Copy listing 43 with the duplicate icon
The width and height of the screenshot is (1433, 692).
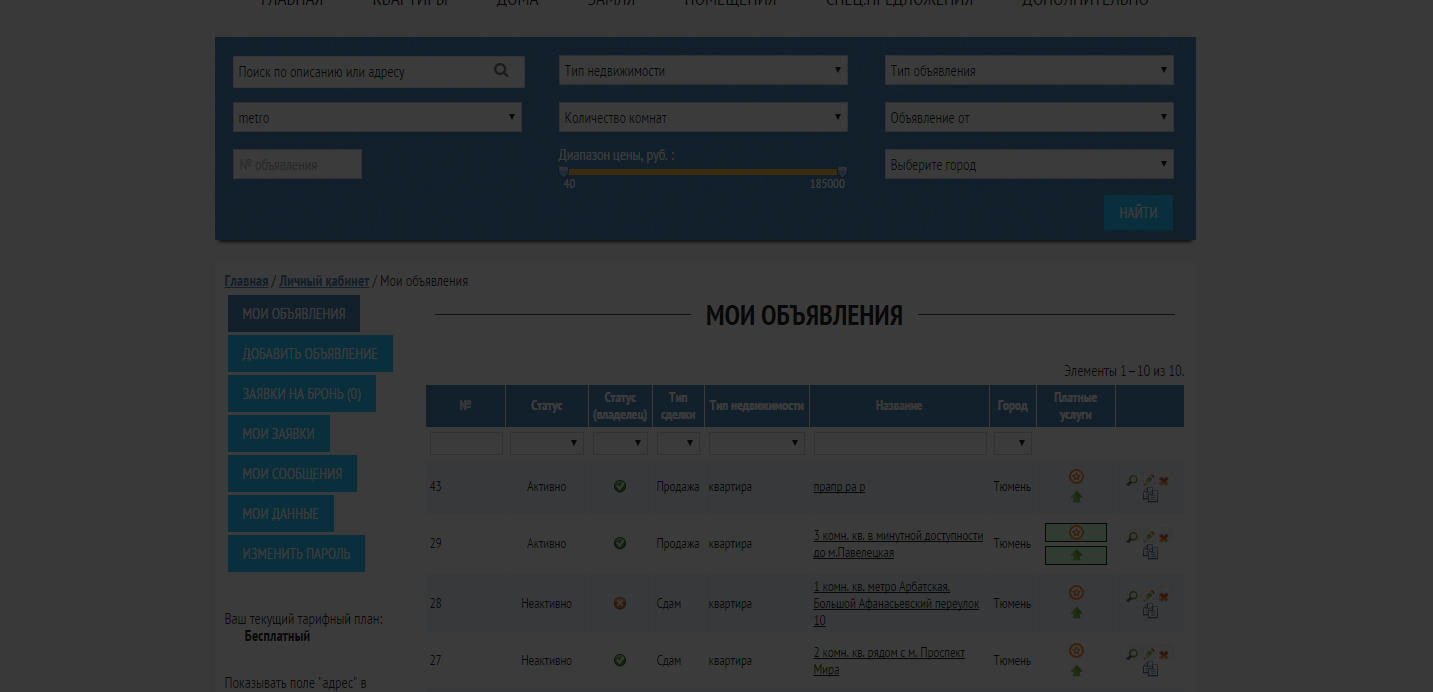point(1150,495)
